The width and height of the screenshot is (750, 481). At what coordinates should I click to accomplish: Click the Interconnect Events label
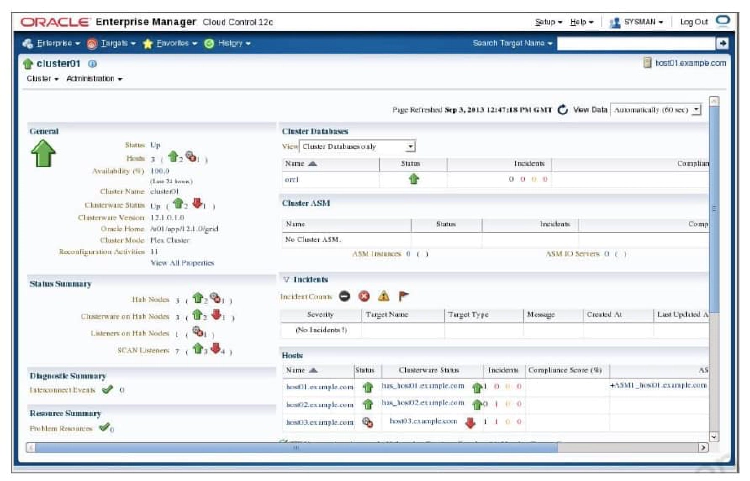62,390
